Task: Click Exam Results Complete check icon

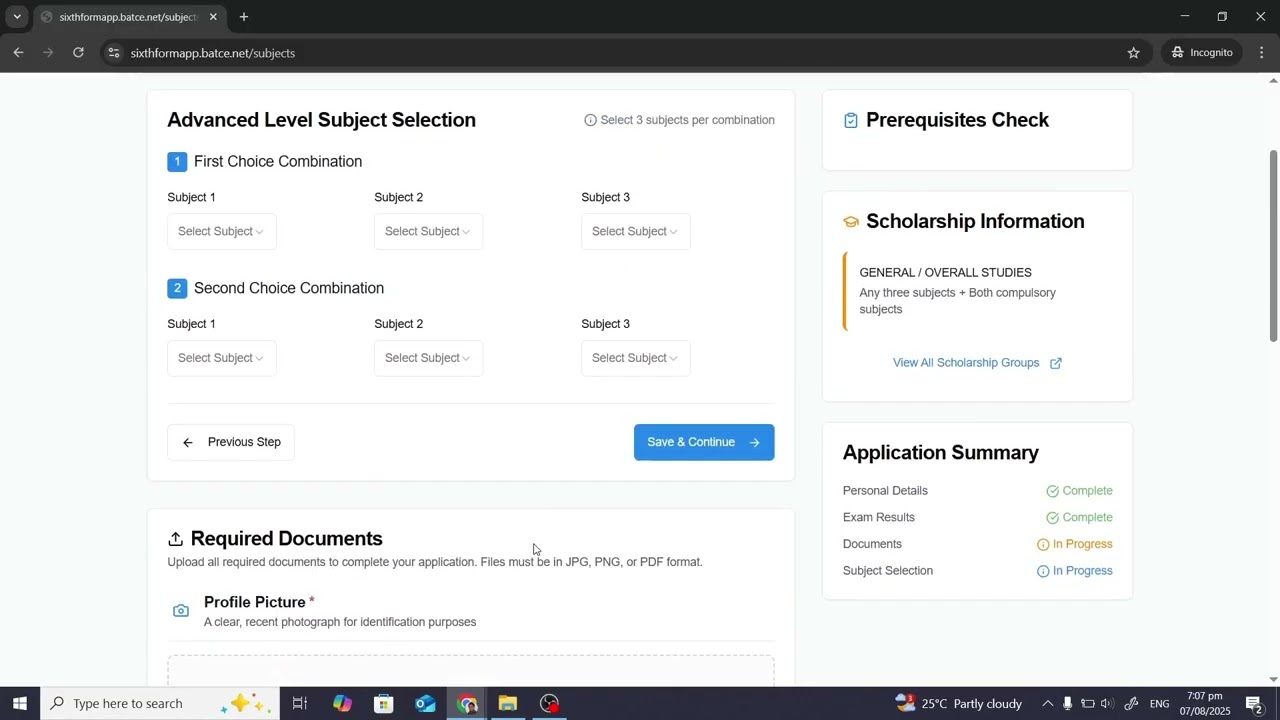Action: click(x=1053, y=518)
